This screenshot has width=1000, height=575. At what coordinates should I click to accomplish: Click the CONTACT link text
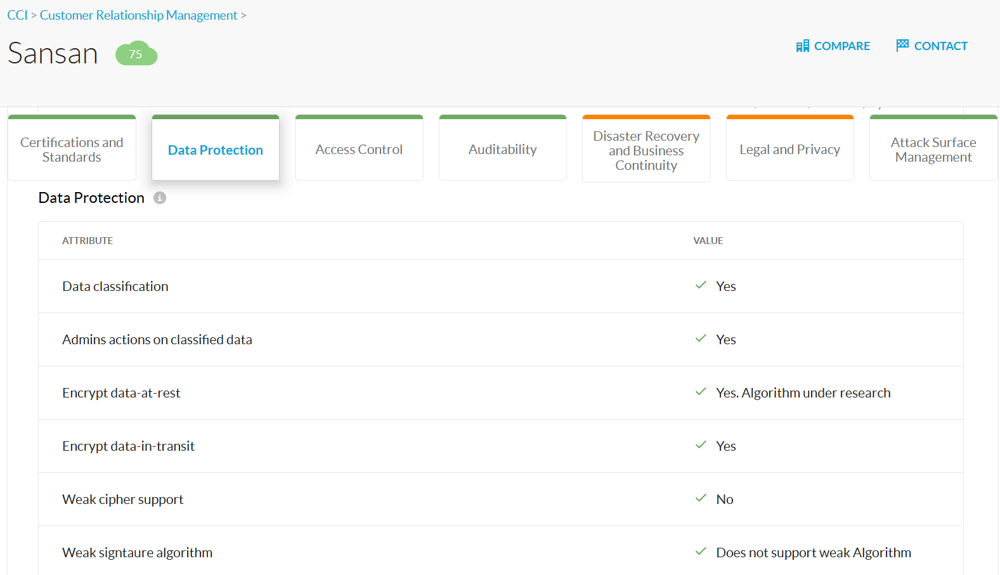pos(941,46)
